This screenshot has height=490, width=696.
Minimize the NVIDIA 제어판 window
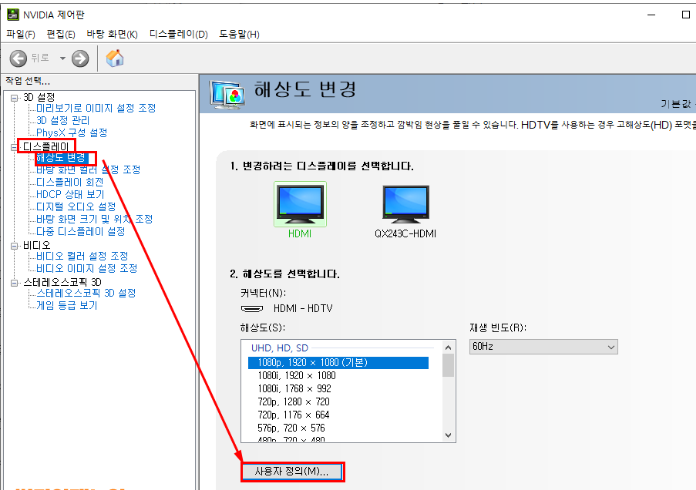click(651, 15)
